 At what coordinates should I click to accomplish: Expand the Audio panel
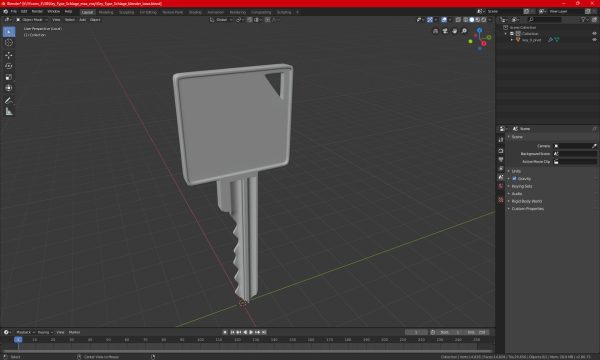click(517, 194)
